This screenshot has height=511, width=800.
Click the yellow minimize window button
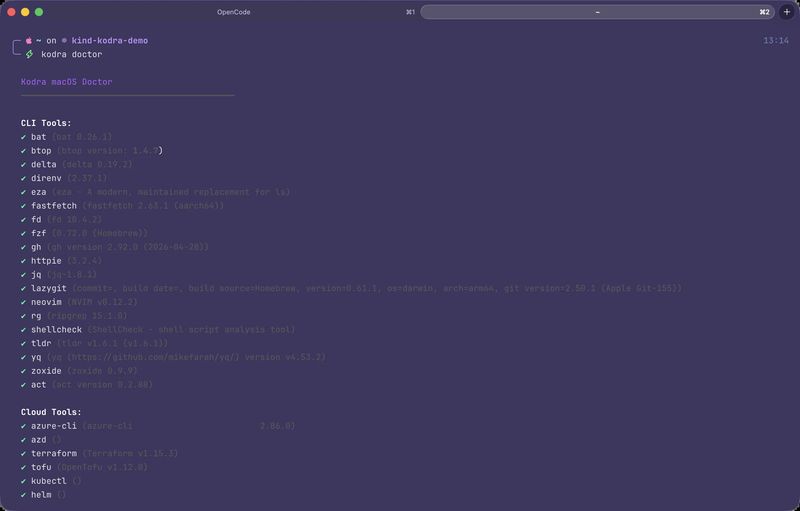point(25,12)
